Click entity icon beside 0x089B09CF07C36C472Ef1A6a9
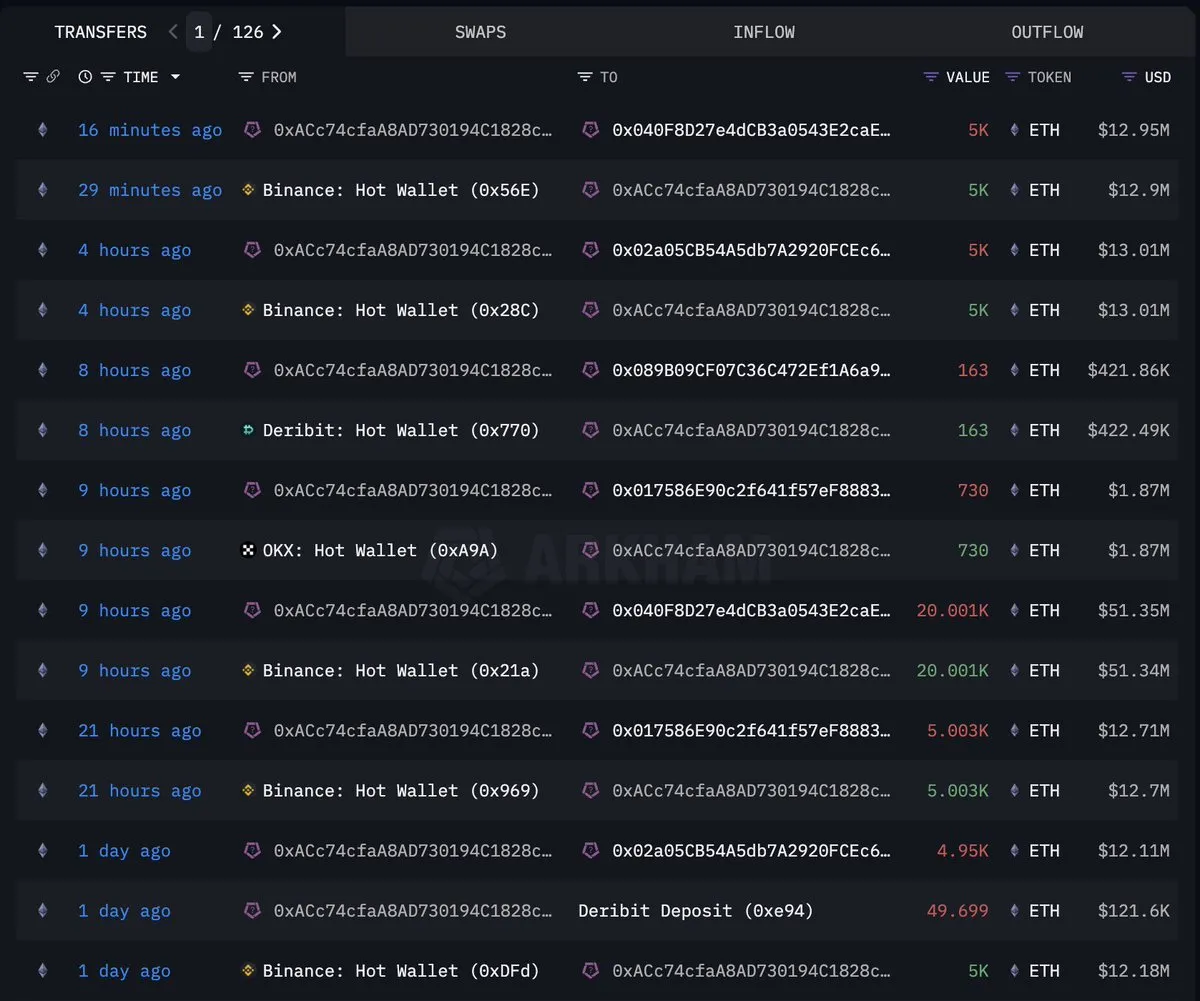This screenshot has height=1001, width=1200. 591,370
